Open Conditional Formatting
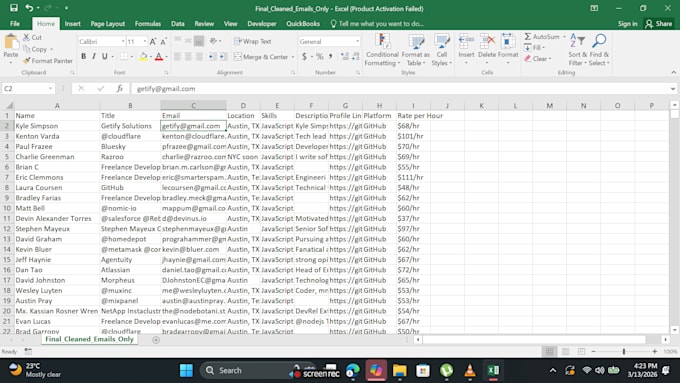This screenshot has height=383, width=680. (382, 49)
